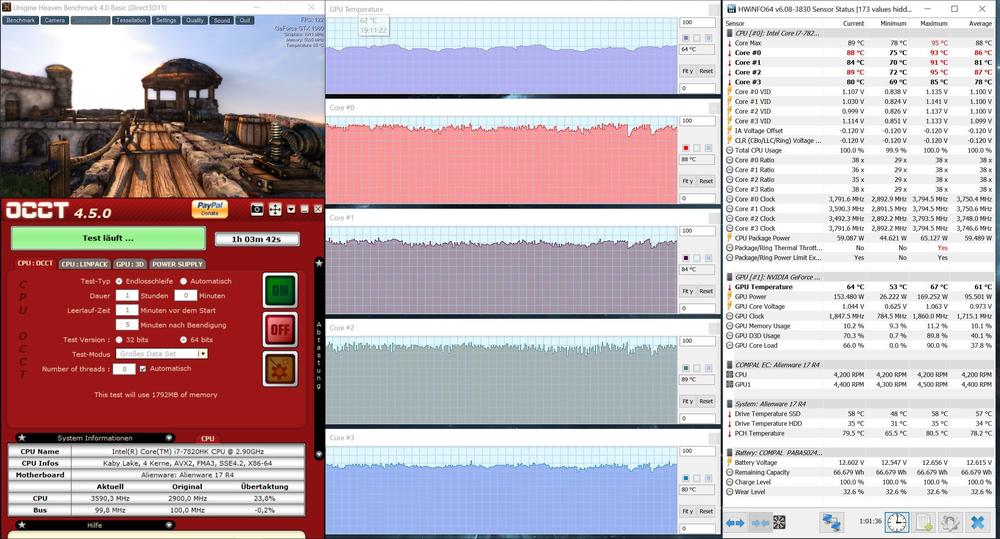
Task: Uncheck Automatisch for number of threads
Action: [x=143, y=369]
